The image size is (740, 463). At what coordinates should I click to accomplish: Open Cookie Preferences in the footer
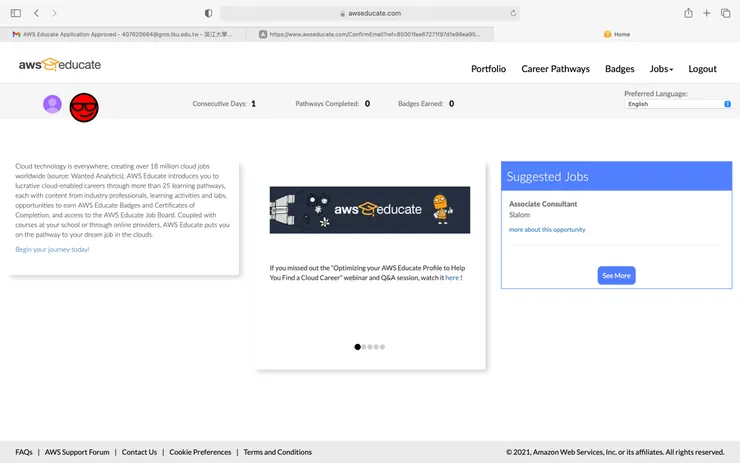point(200,452)
